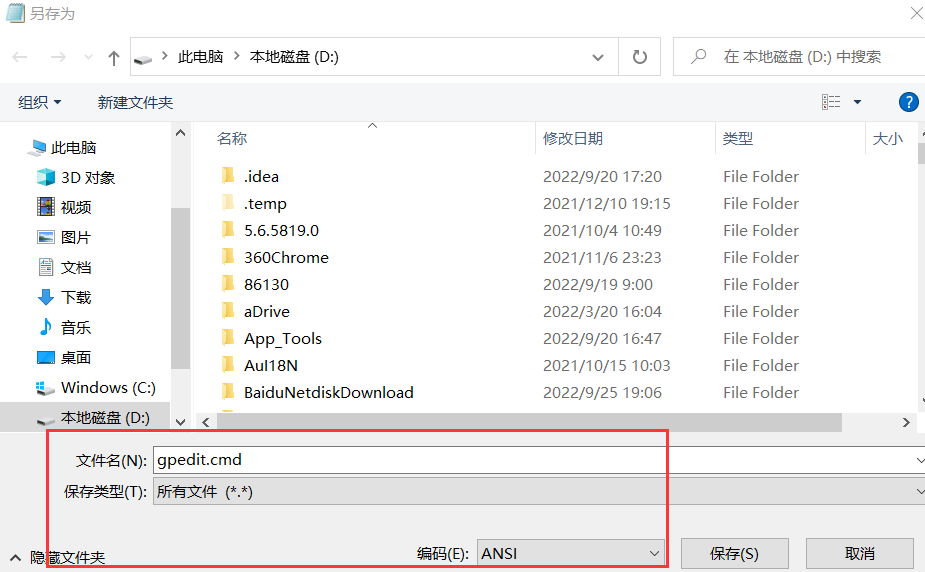The image size is (925, 572).
Task: Sort files by 大小 column
Action: tap(887, 138)
